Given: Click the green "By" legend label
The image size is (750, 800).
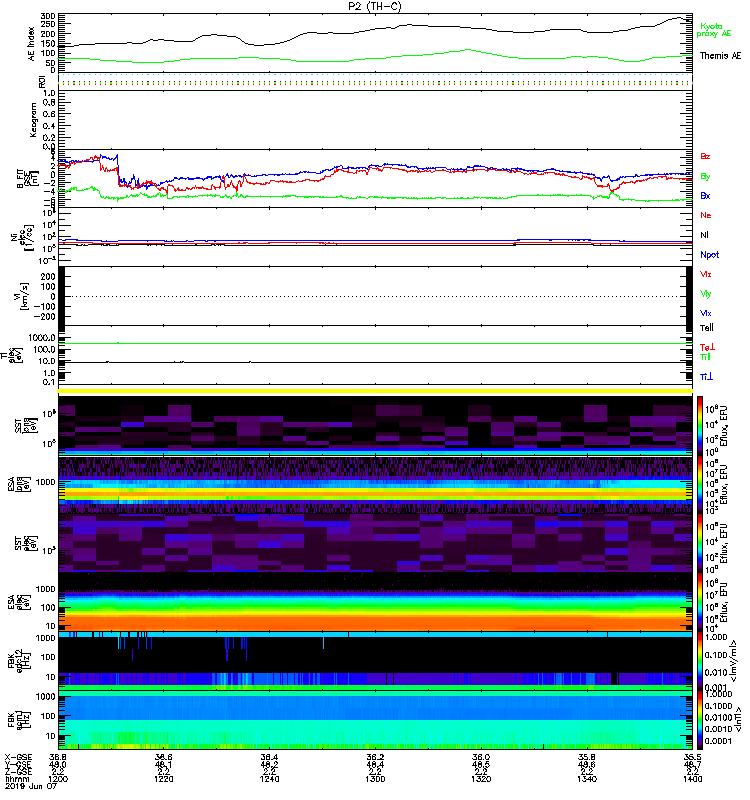Looking at the screenshot, I should point(705,177).
